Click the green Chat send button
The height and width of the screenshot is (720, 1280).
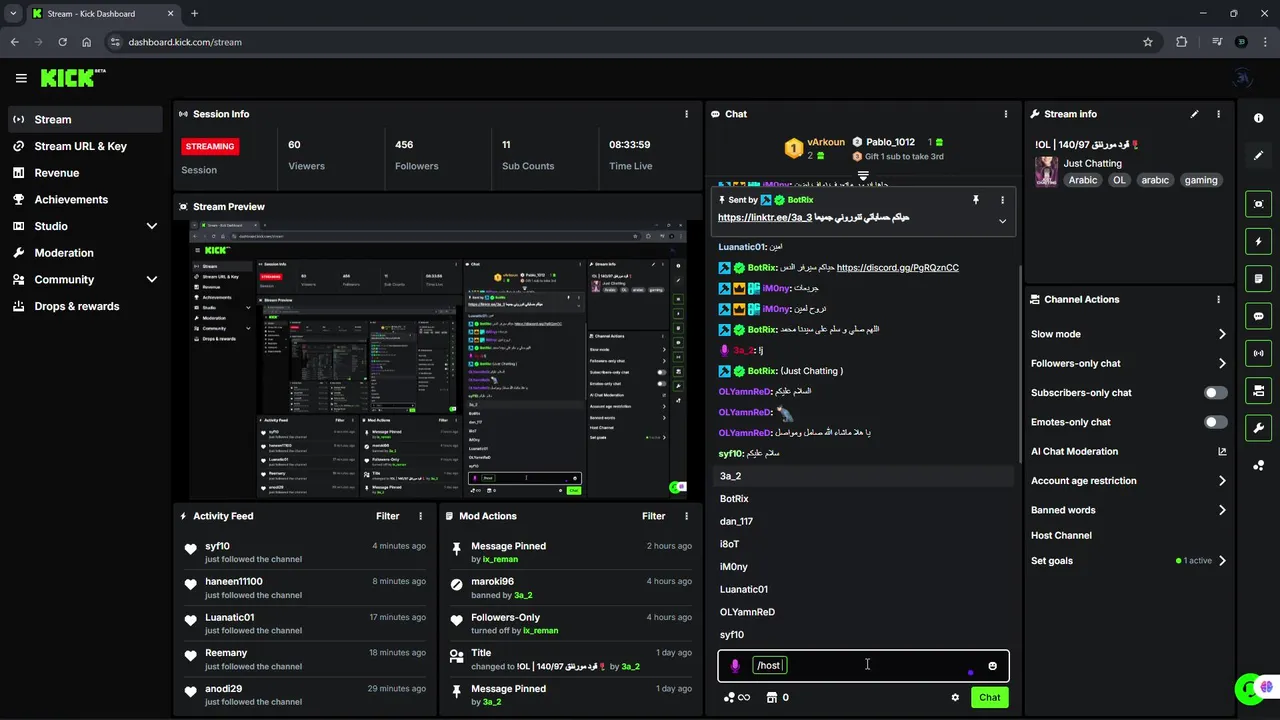point(989,698)
